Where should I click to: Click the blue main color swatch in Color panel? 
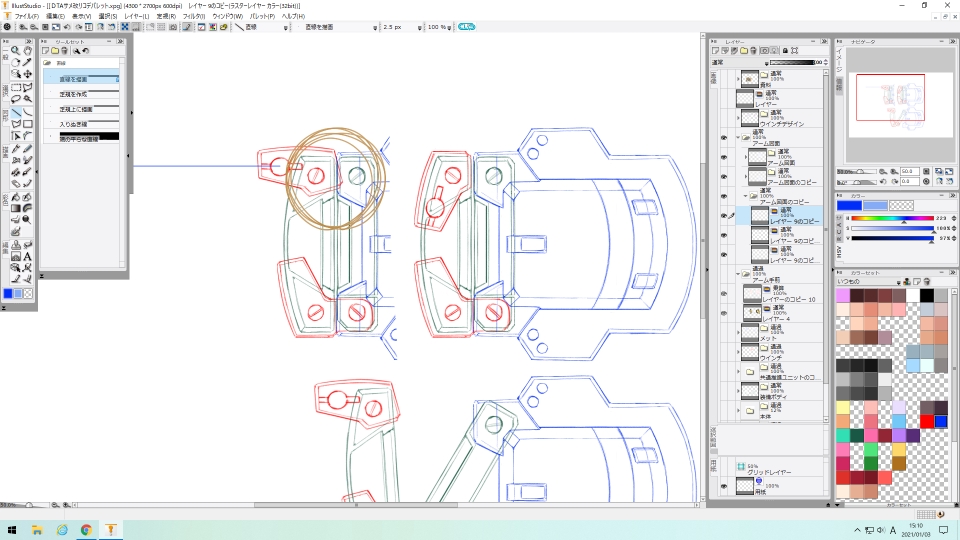click(x=849, y=206)
